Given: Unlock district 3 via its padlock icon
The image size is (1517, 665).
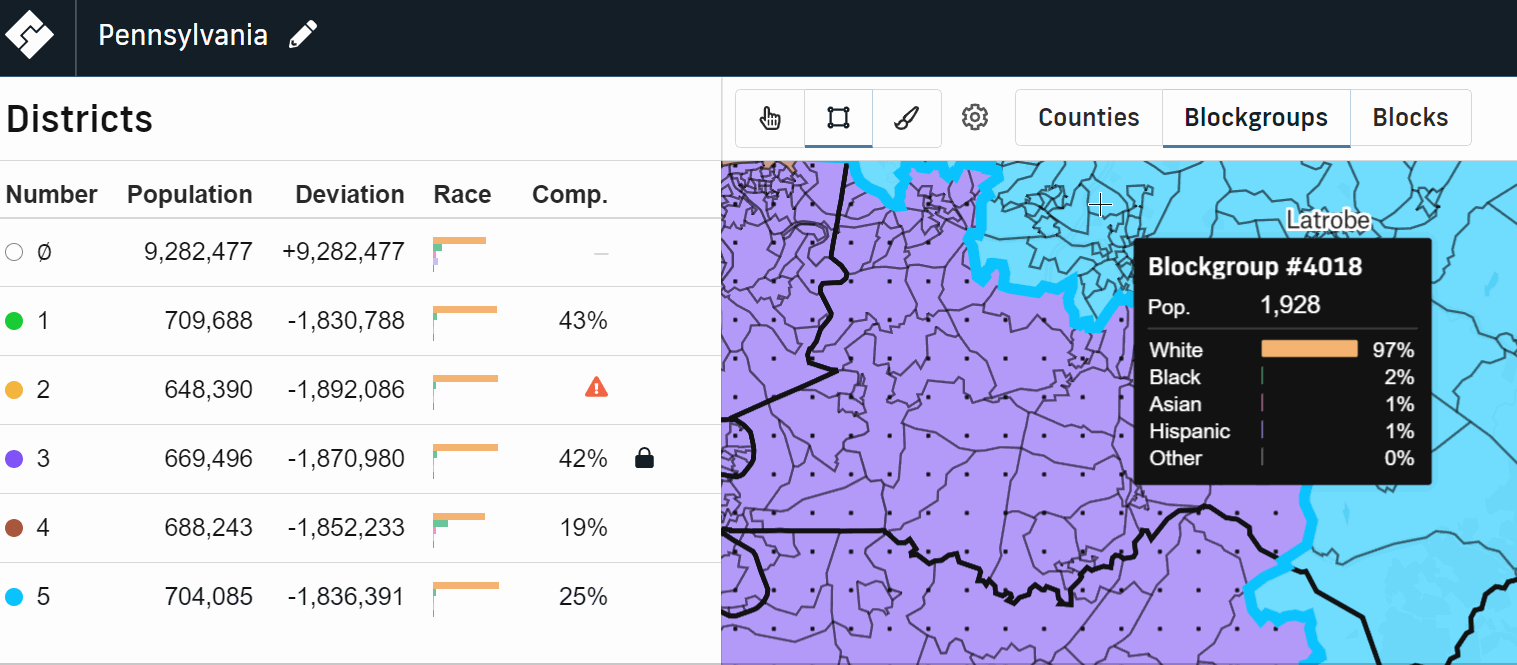Looking at the screenshot, I should point(644,457).
